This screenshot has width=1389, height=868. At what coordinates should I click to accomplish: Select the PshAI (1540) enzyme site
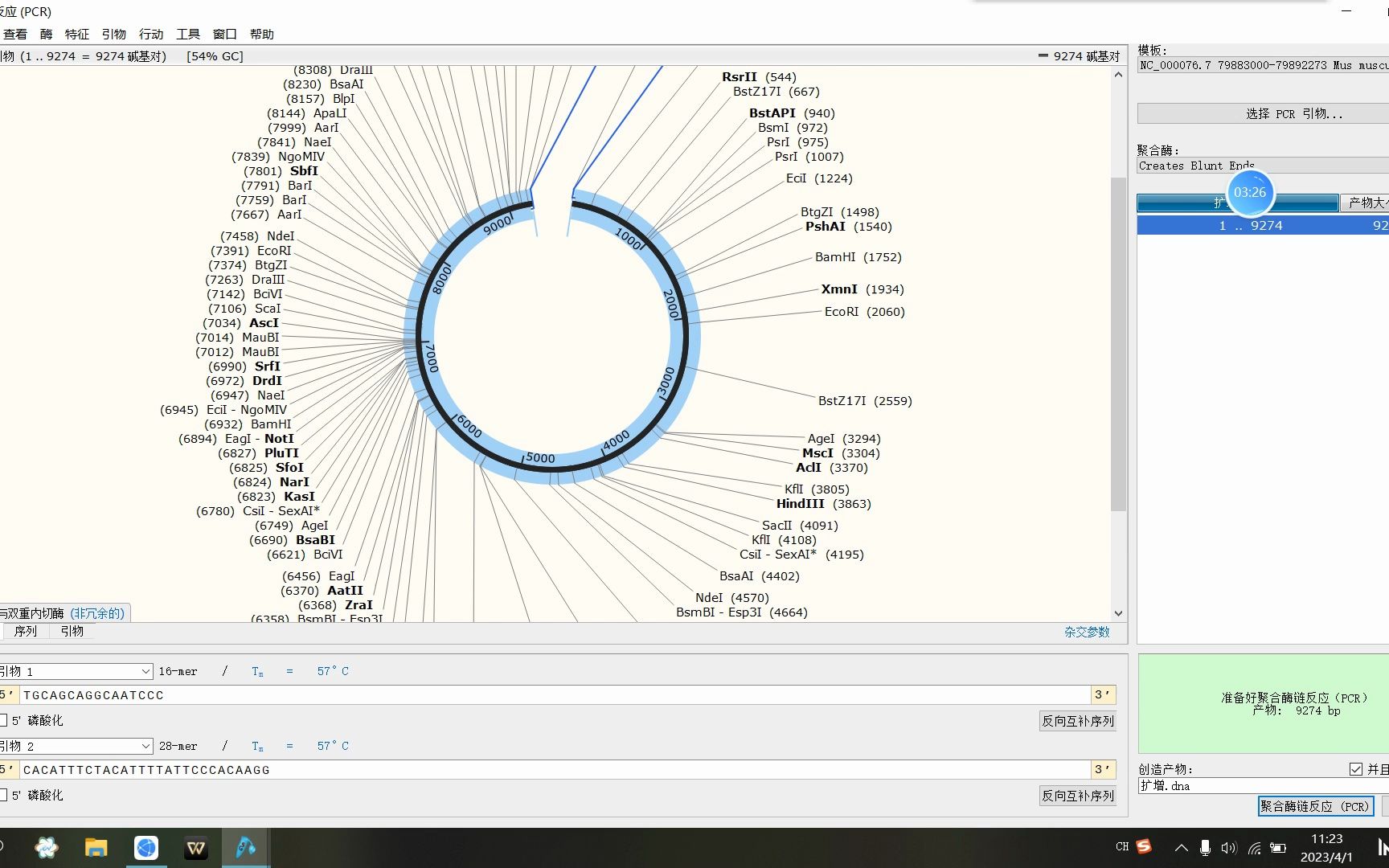coord(849,227)
